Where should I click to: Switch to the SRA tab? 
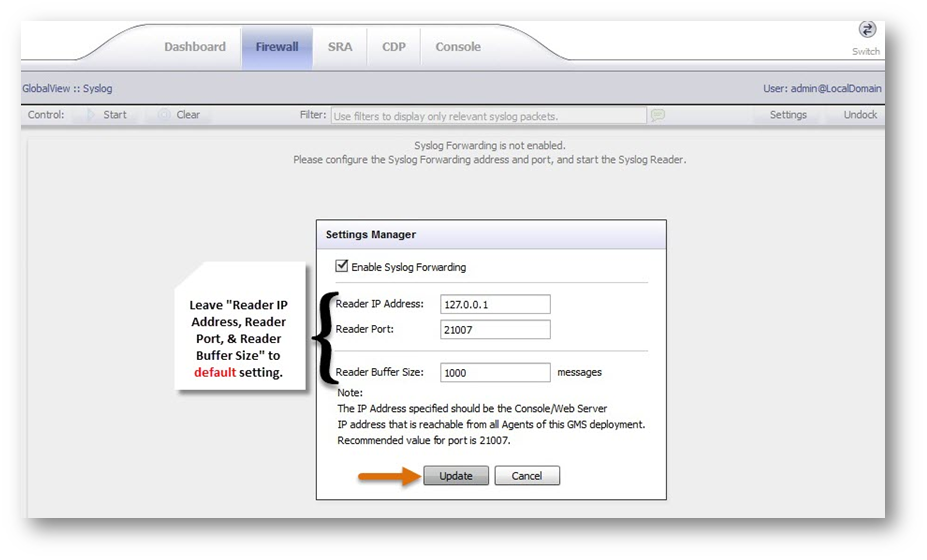[340, 47]
